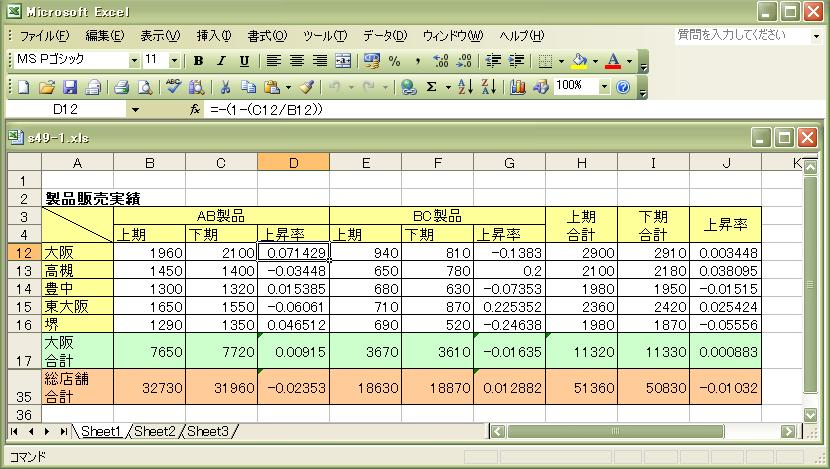Align text left
The height and width of the screenshot is (469, 830).
point(274,61)
